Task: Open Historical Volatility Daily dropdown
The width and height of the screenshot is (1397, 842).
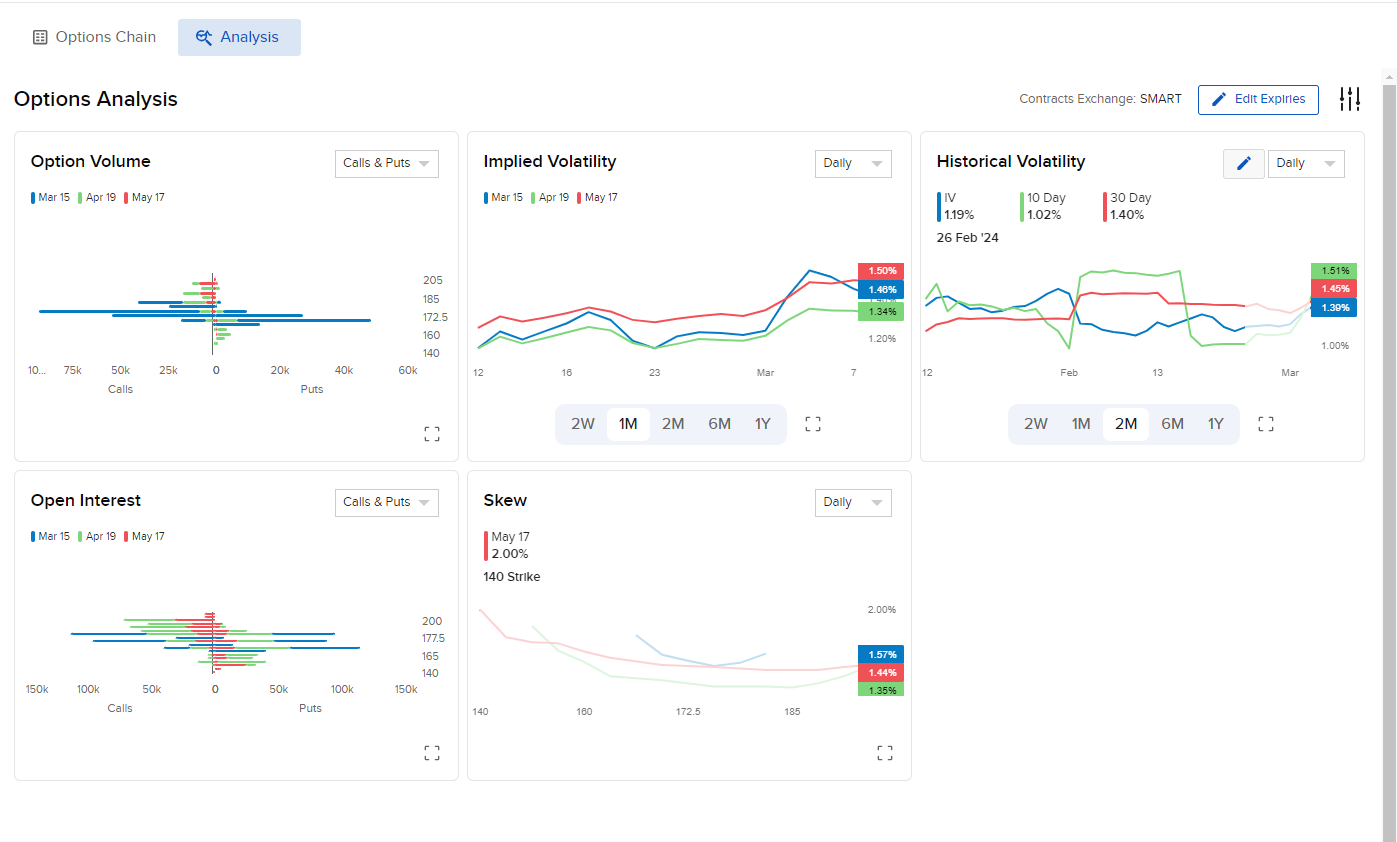Action: [1306, 163]
